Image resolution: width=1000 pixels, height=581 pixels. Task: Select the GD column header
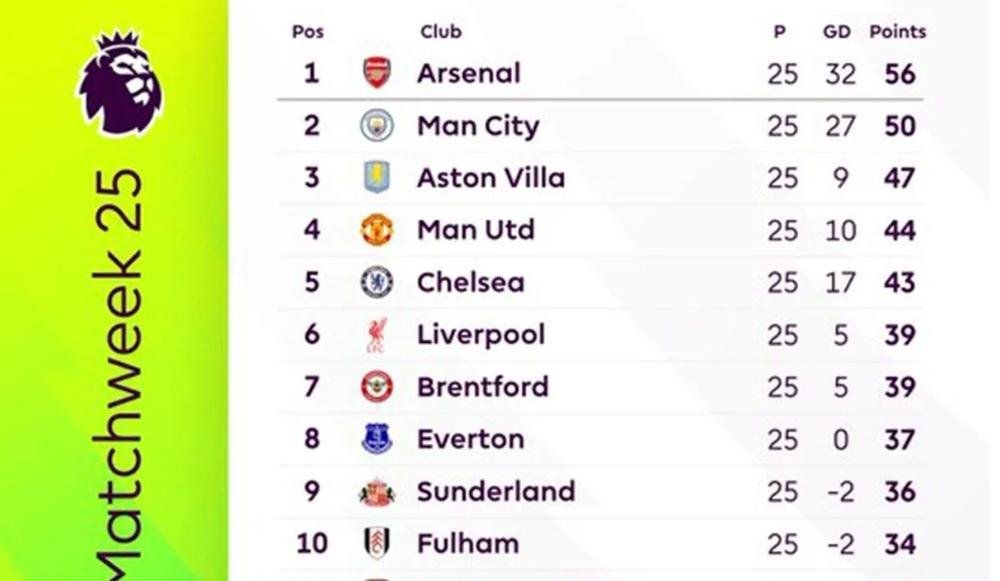point(836,32)
